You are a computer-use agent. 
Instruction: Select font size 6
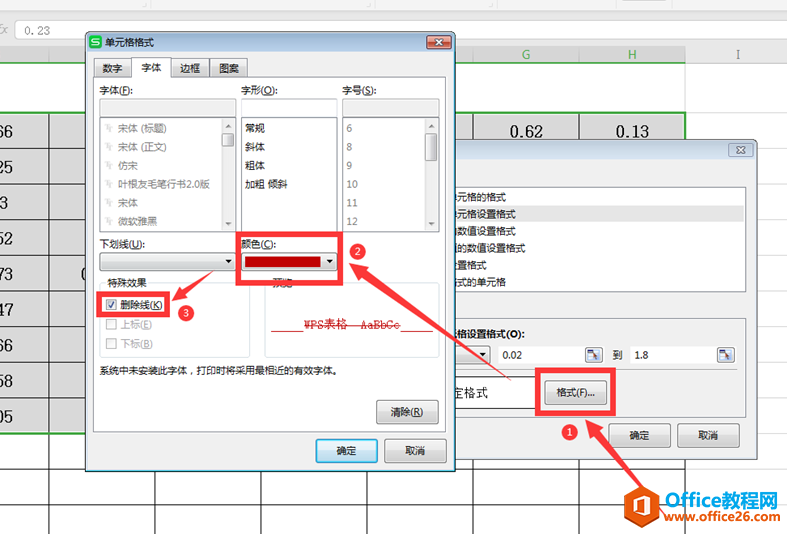point(349,128)
